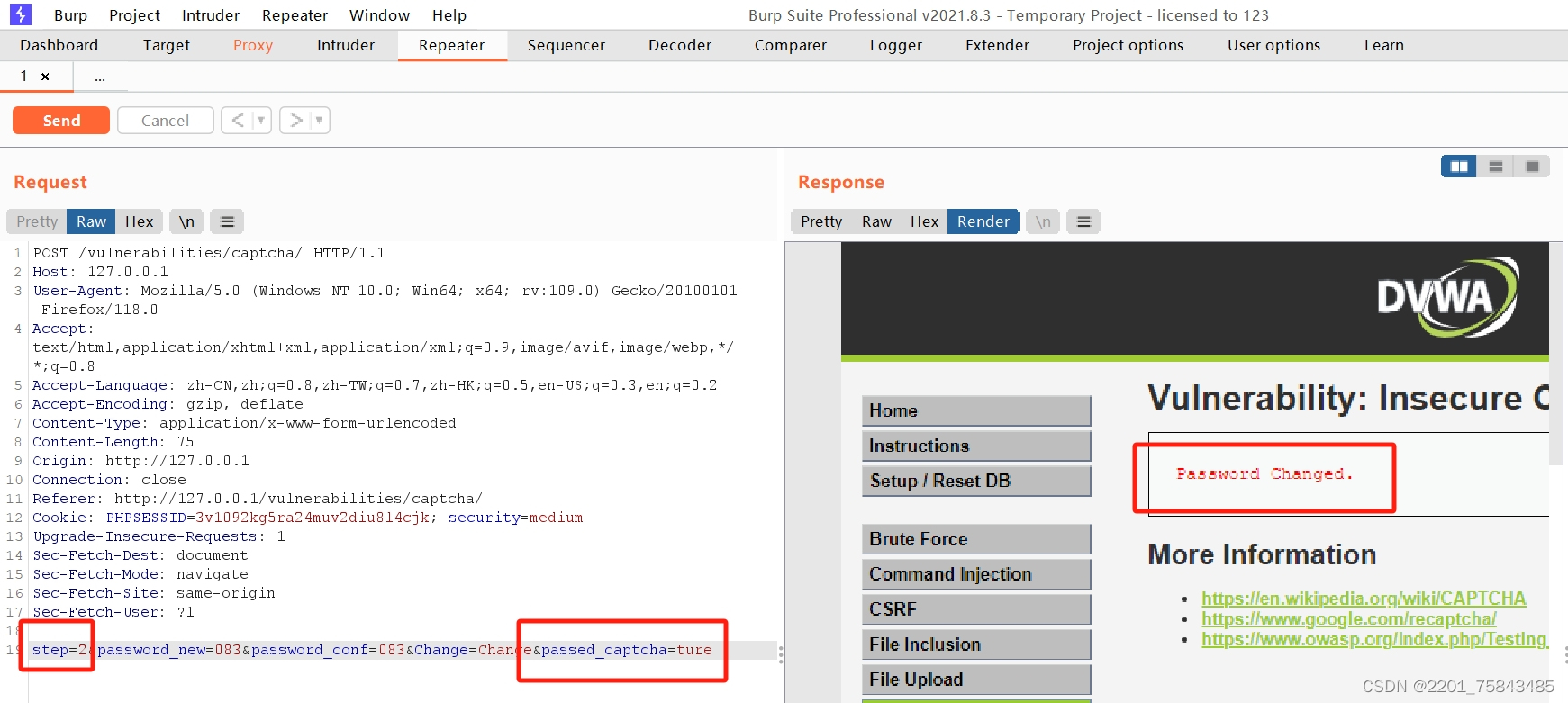Open the Window menu
Screen dimensions: 1568x703
(379, 15)
